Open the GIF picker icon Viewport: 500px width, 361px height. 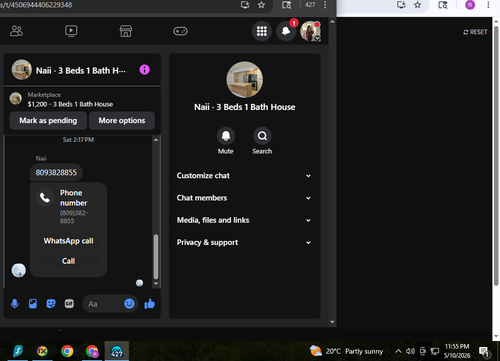pyautogui.click(x=69, y=304)
